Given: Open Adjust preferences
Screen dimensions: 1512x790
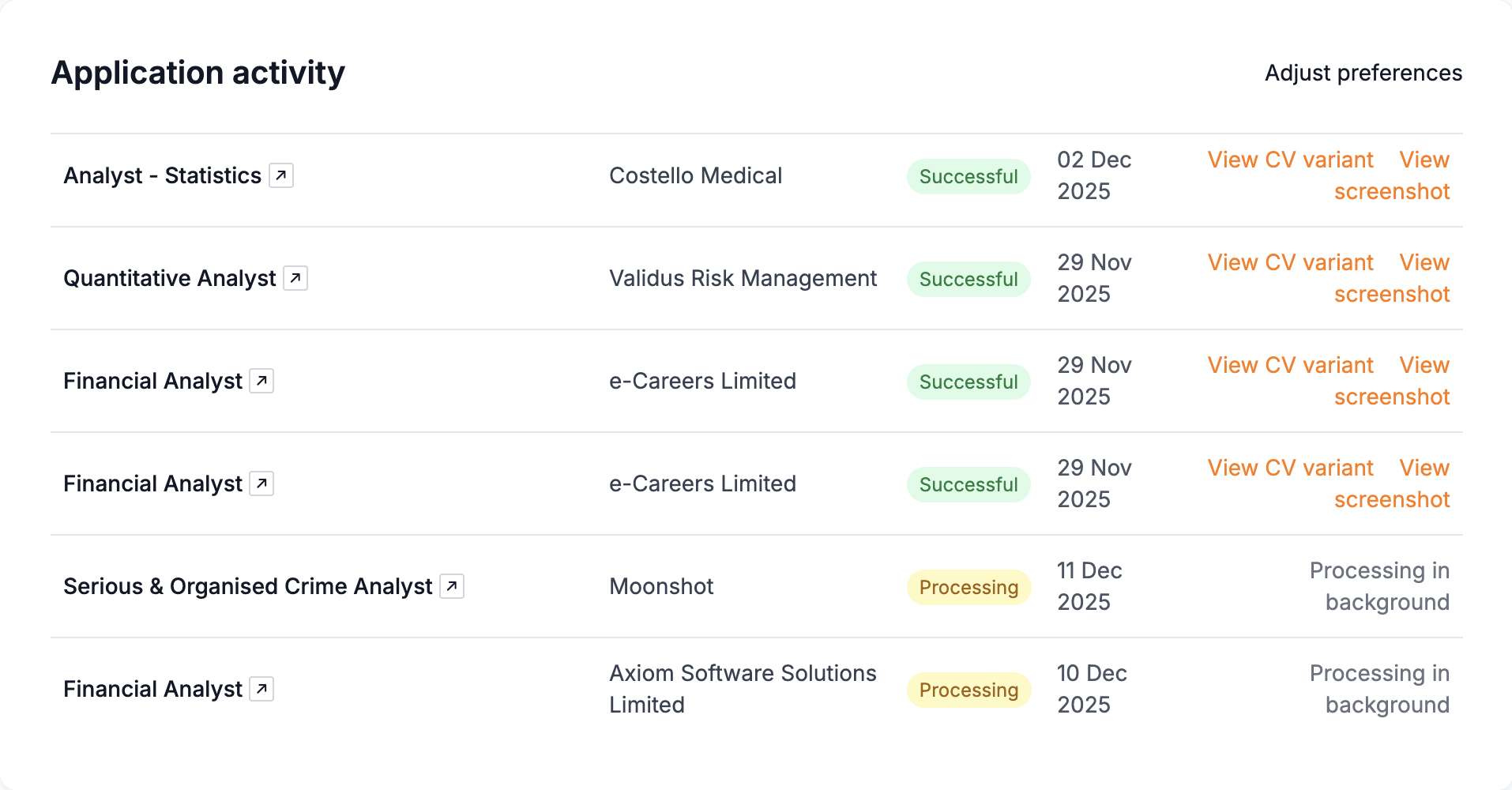Looking at the screenshot, I should point(1363,72).
